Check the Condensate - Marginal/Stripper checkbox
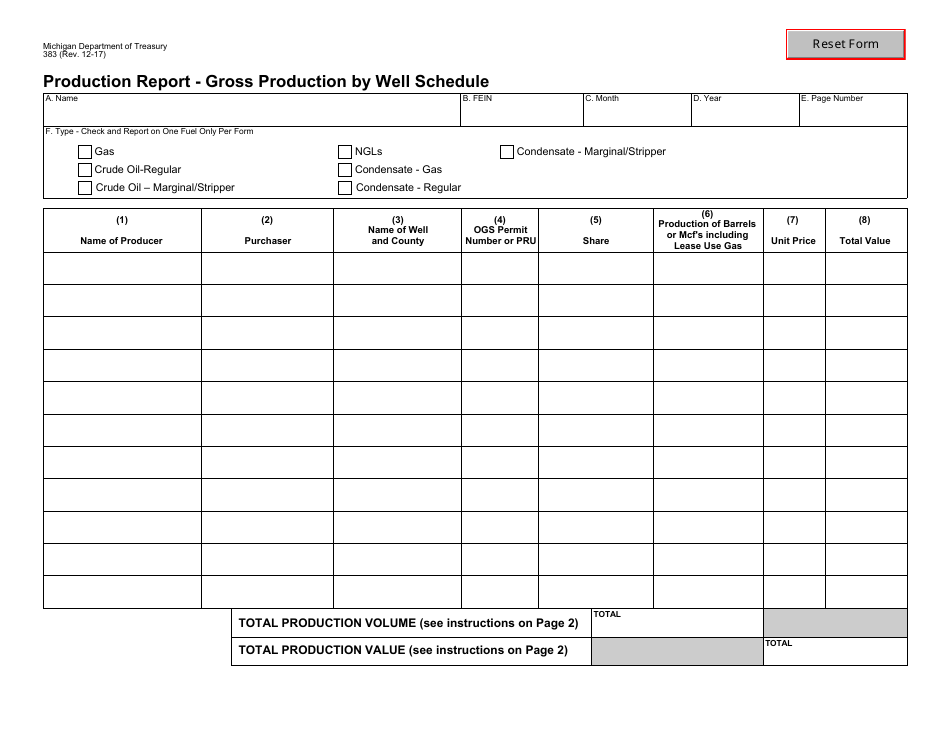 507,152
